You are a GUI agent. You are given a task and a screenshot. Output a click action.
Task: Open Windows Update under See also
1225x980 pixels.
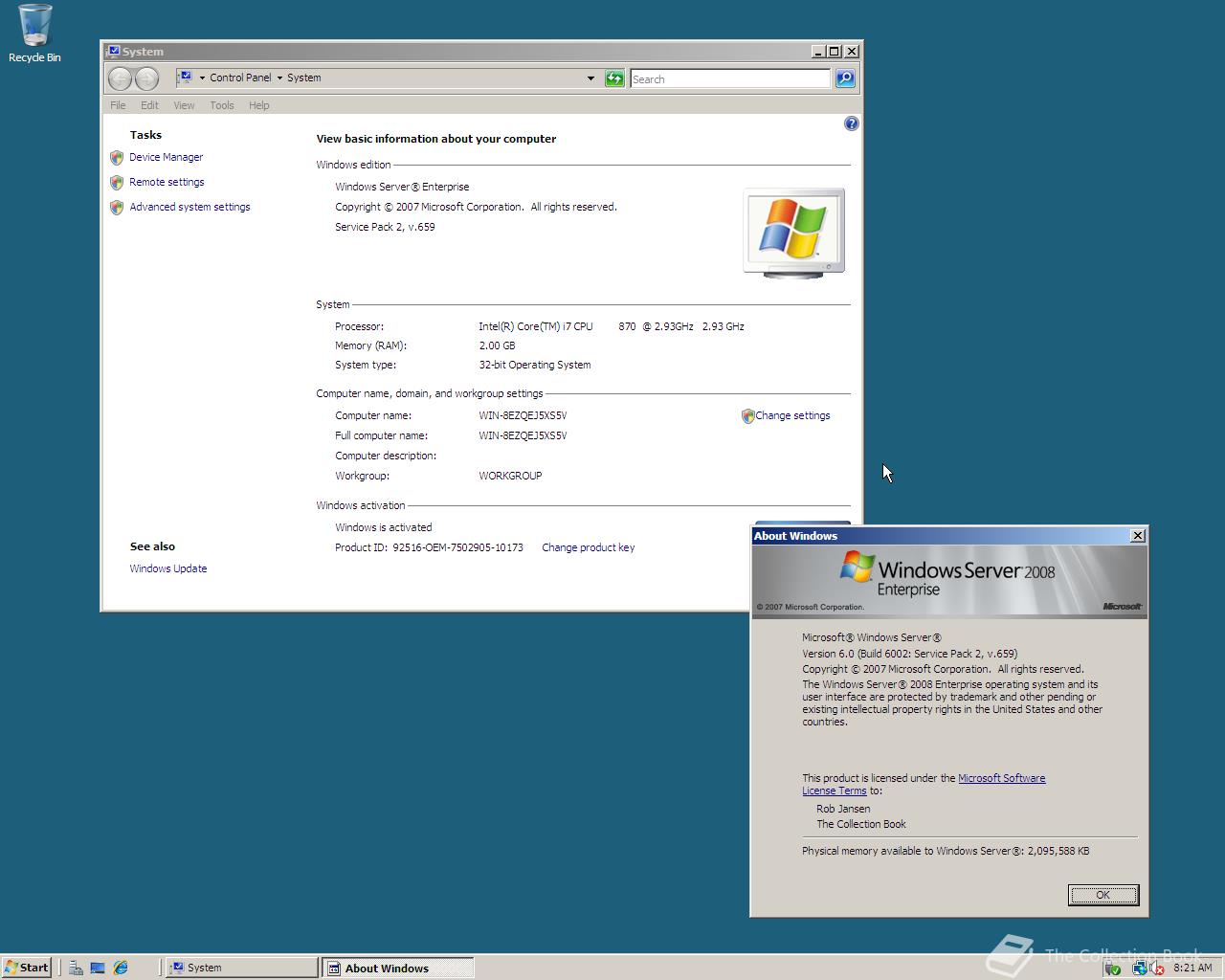coord(168,568)
